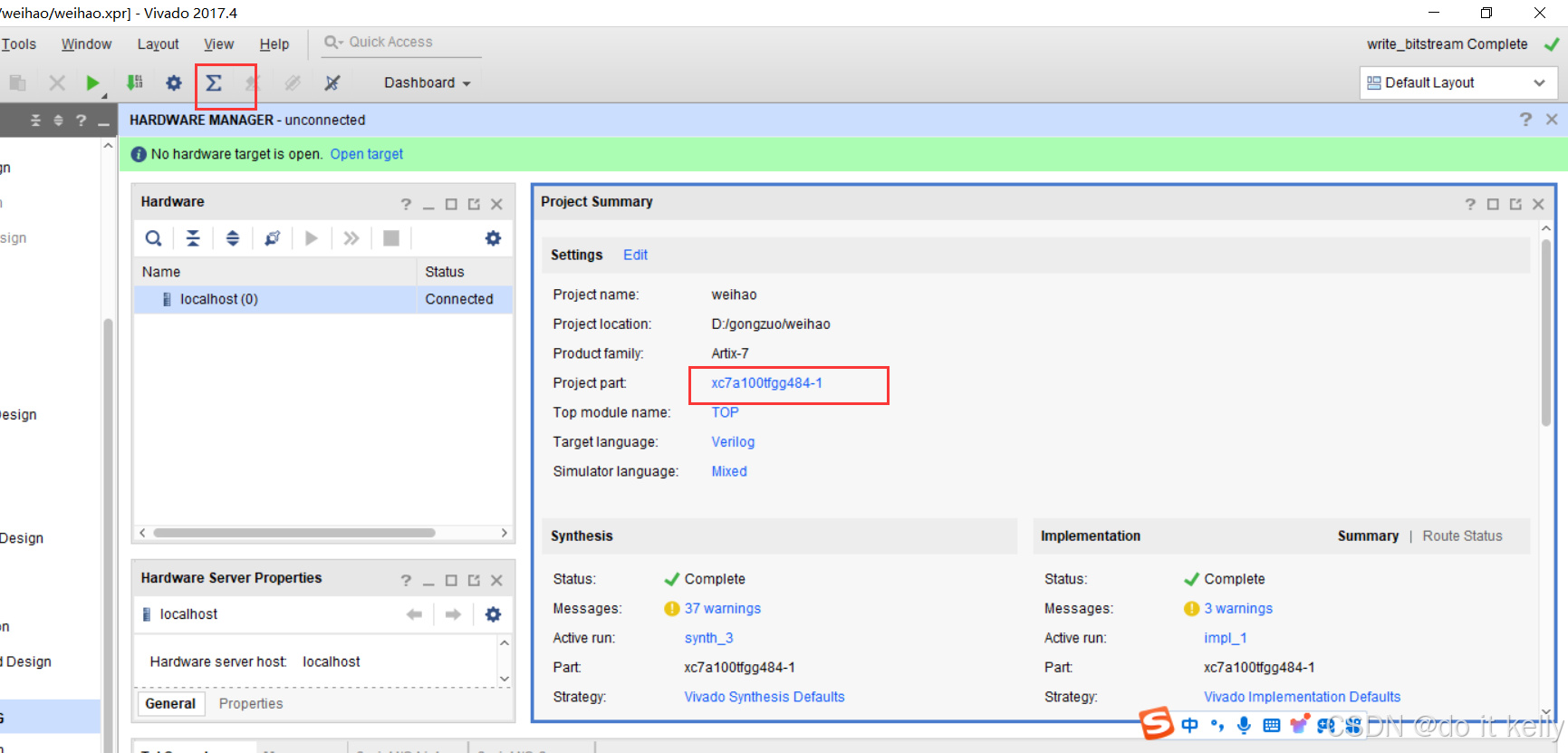Viewport: 1568px width, 753px height.
Task: Click the green Run toolbar icon
Action: click(x=92, y=83)
